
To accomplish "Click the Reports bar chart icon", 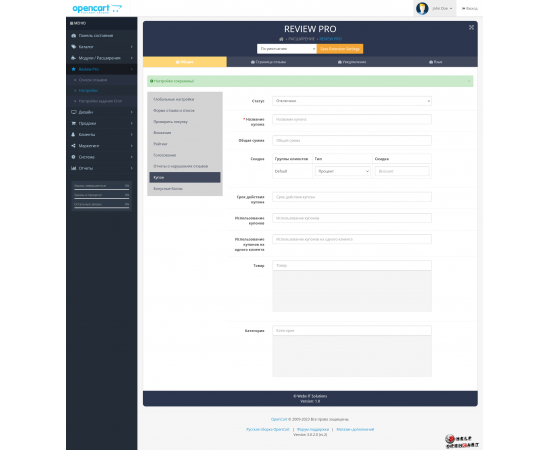I will click(x=74, y=168).
